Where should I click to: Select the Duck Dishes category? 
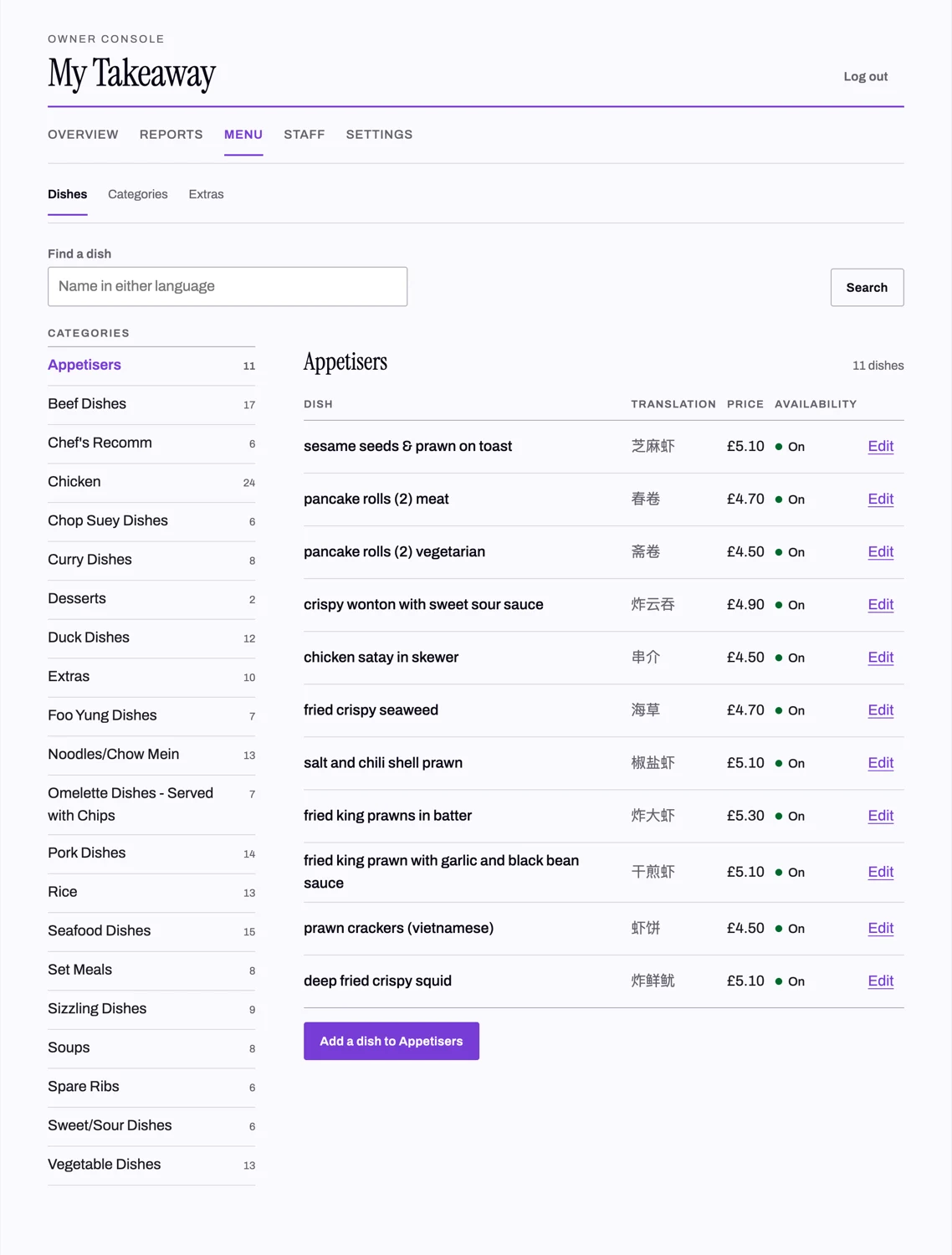151,638
